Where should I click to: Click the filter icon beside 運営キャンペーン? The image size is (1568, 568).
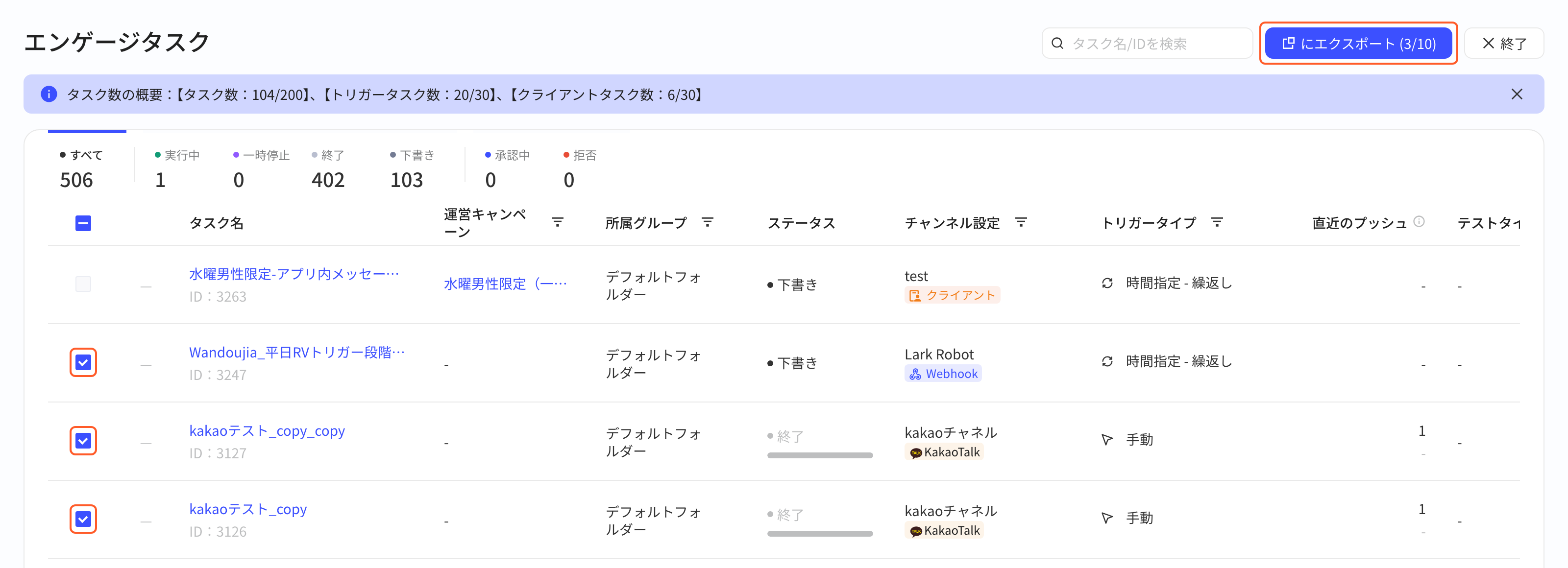[x=557, y=223]
